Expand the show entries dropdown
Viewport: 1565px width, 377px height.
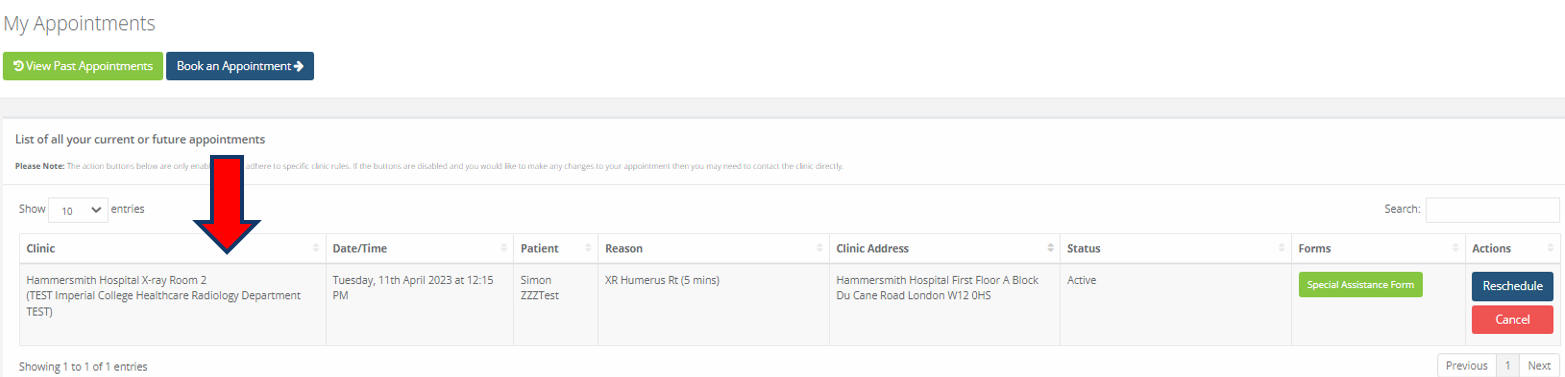click(x=78, y=210)
